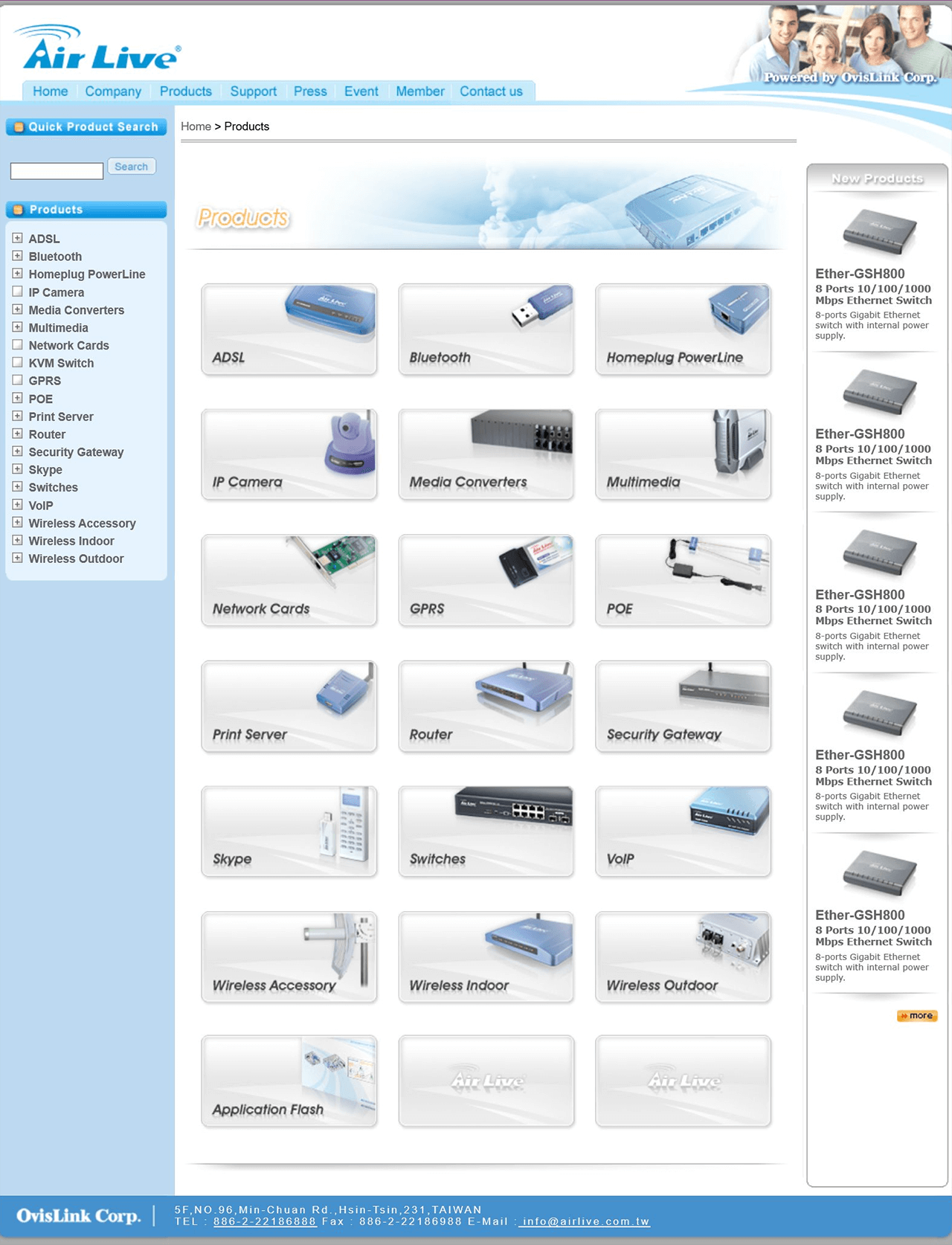Open the POE category tile
Image resolution: width=952 pixels, height=1245 pixels.
click(x=683, y=580)
